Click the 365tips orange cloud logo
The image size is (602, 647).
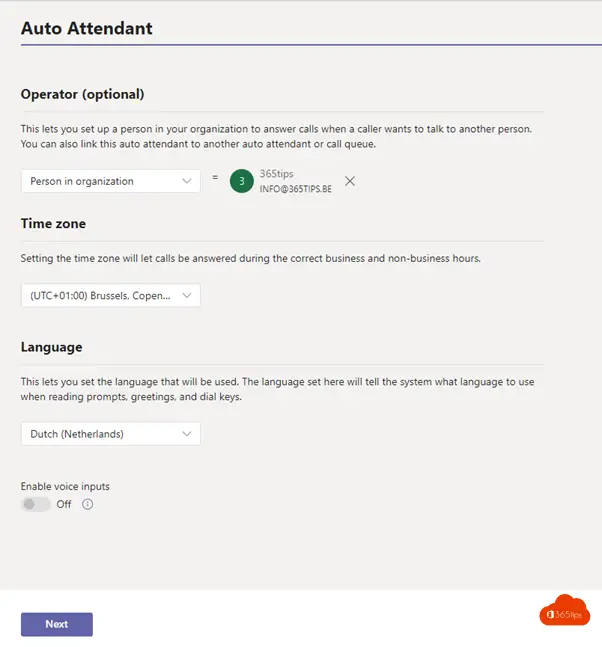click(564, 610)
